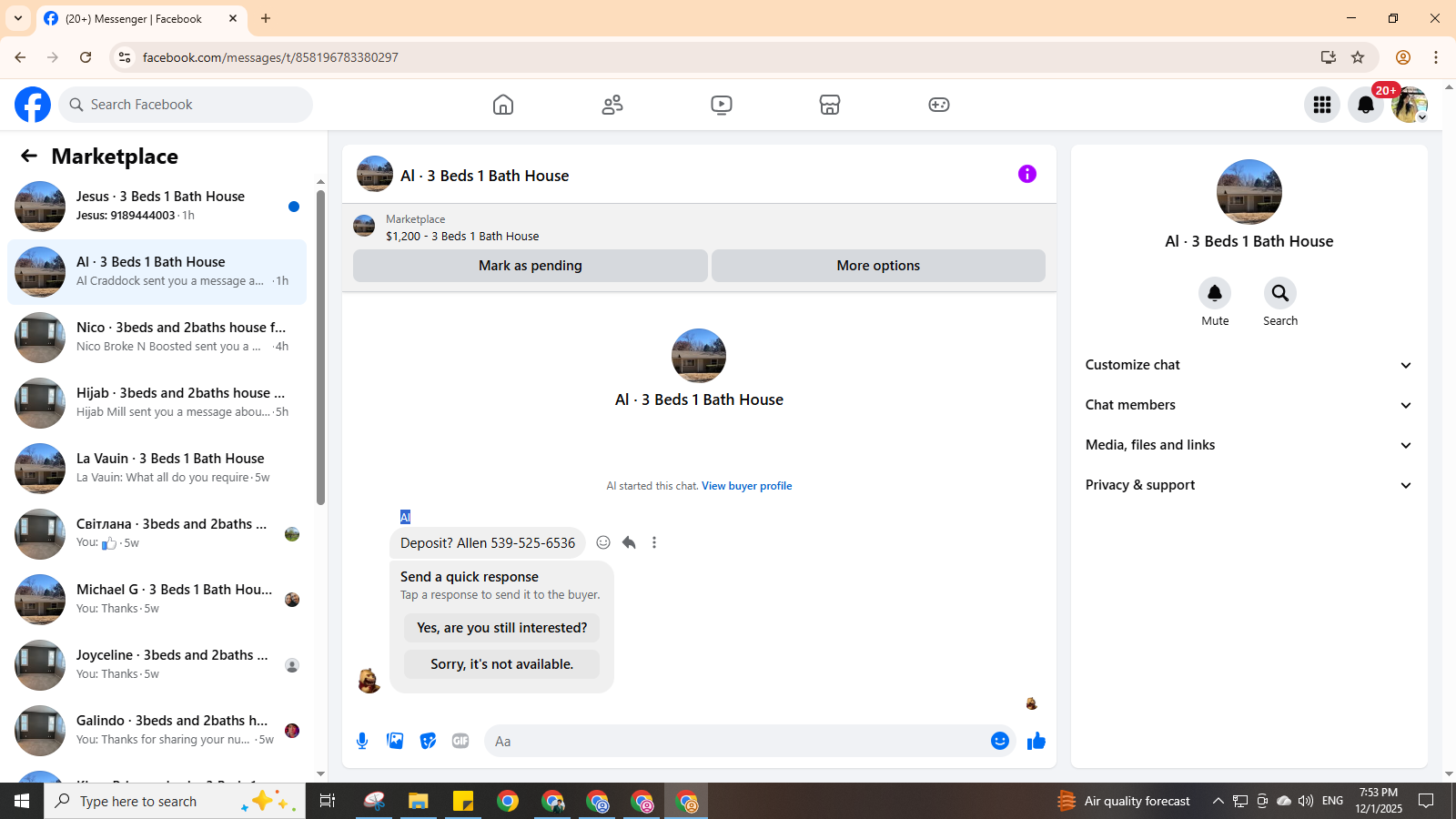Open the Friends icon in top navigation
The height and width of the screenshot is (819, 1456).
coord(612,105)
